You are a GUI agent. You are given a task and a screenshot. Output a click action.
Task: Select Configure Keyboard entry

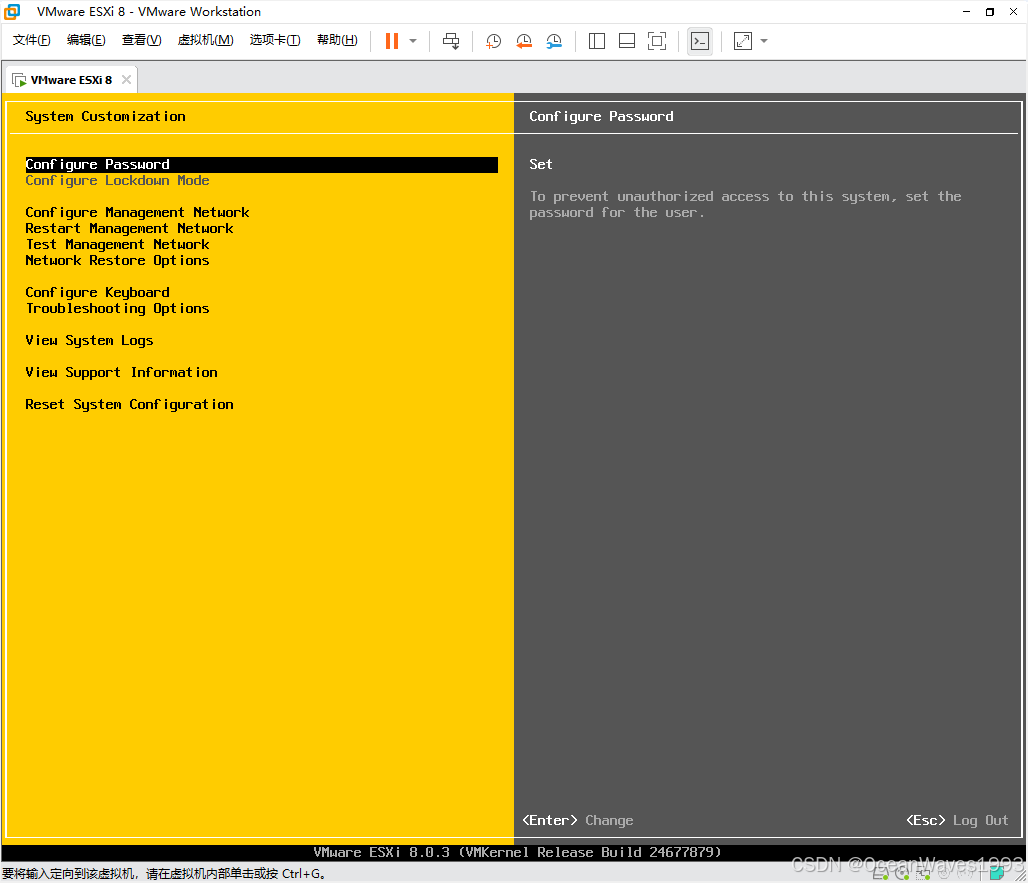click(x=97, y=292)
